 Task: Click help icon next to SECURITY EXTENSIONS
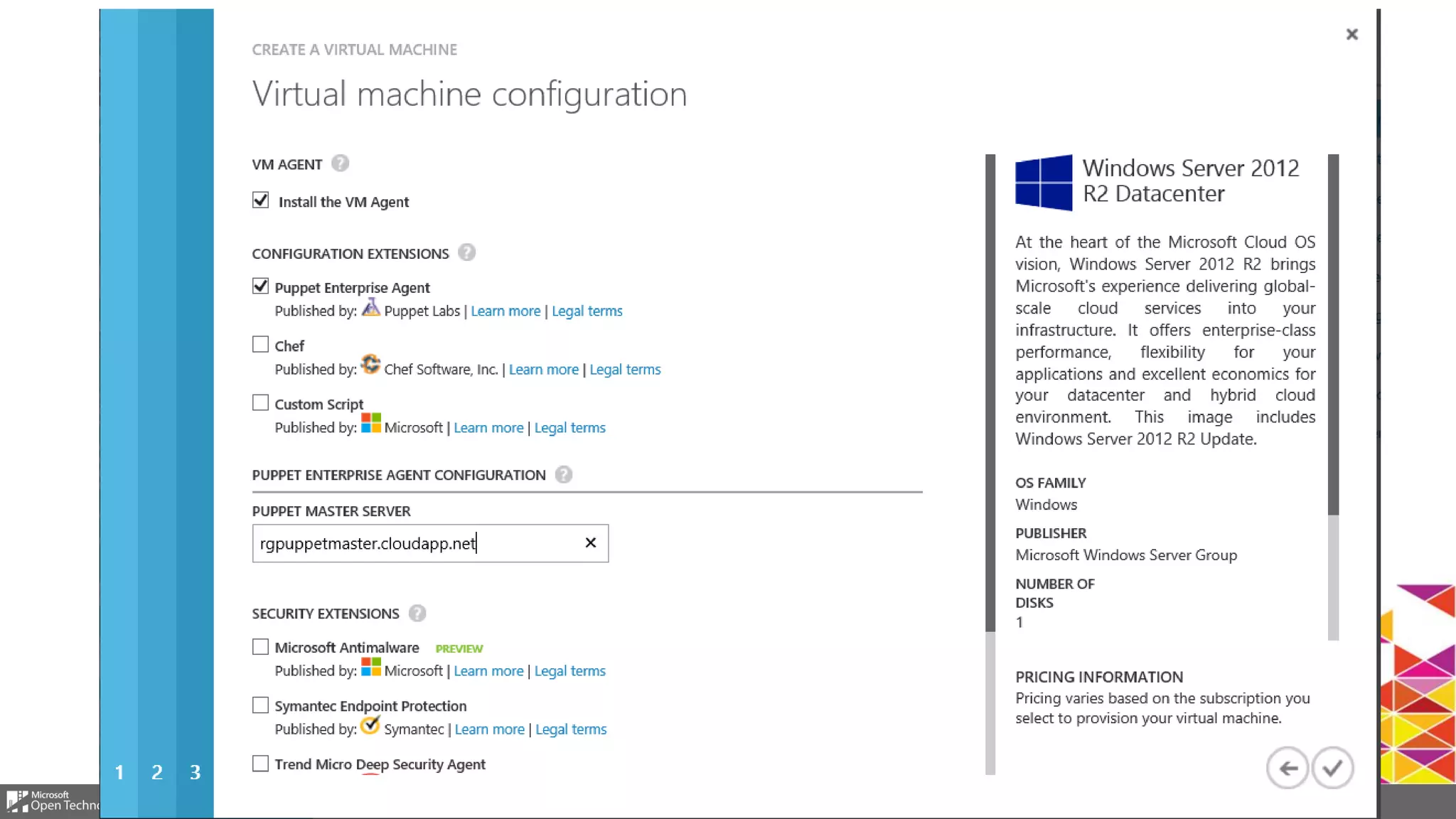pos(417,613)
